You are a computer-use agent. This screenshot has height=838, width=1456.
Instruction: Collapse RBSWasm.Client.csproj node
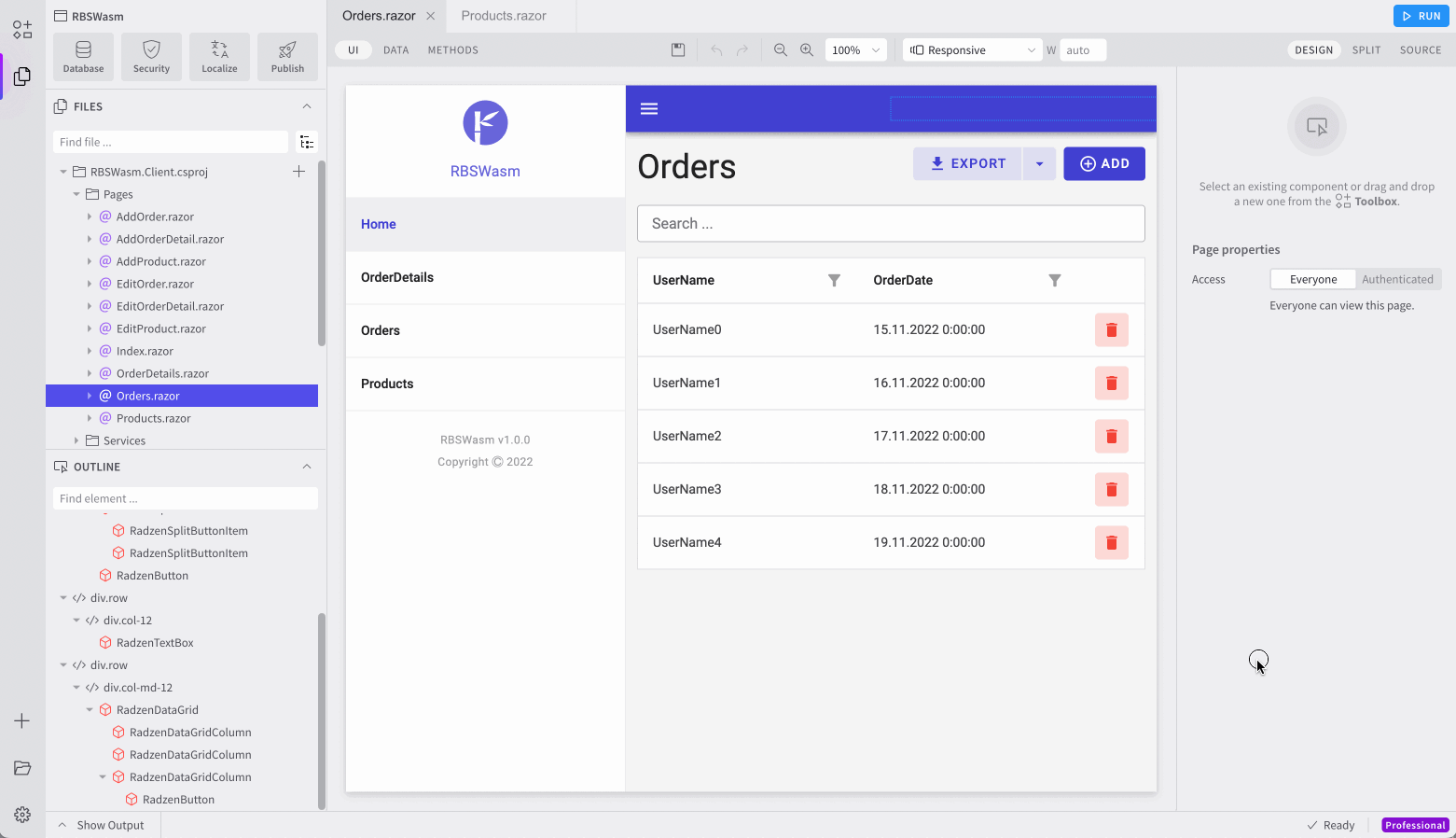pos(63,172)
